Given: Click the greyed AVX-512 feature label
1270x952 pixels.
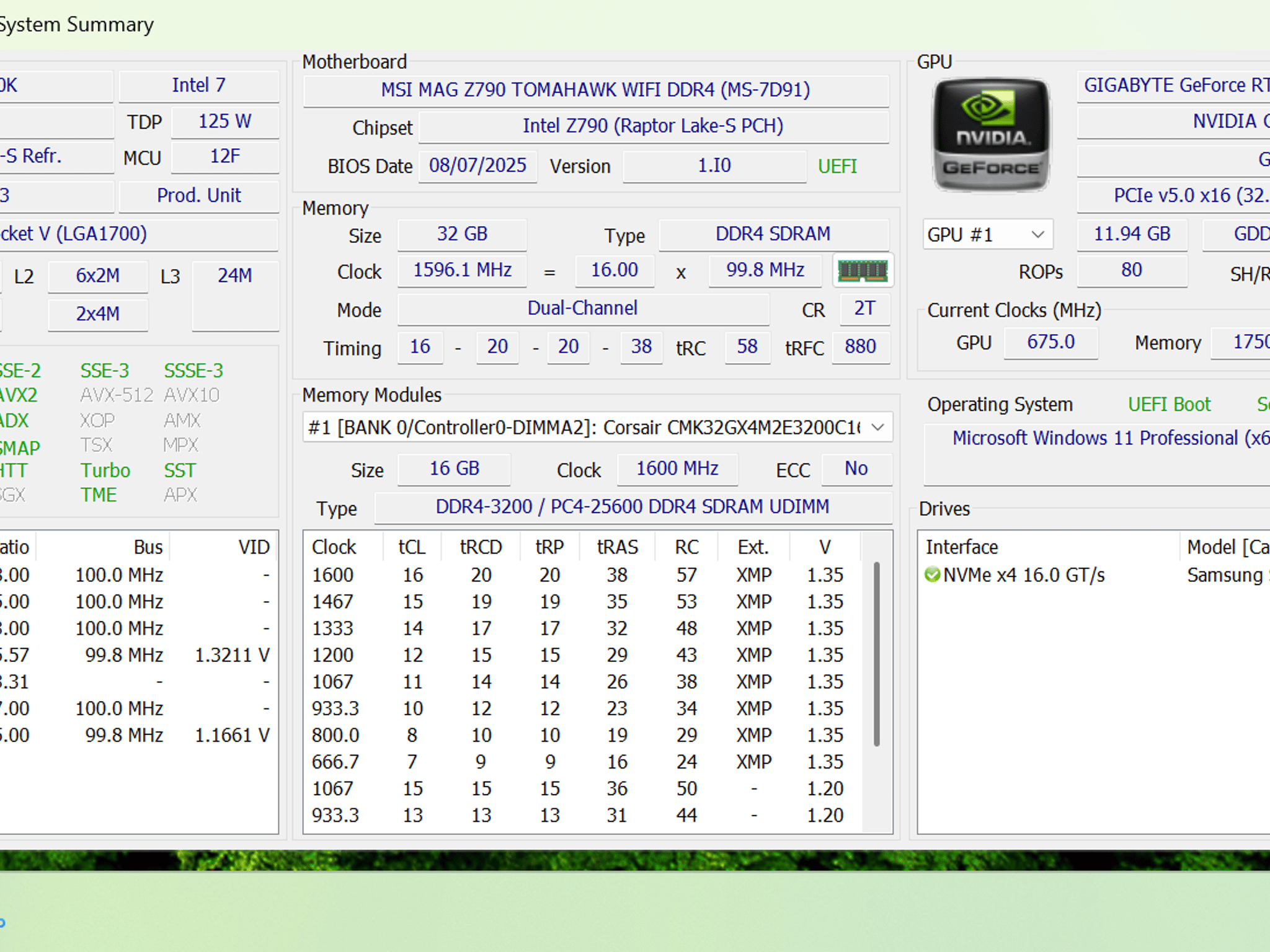Looking at the screenshot, I should click(117, 395).
